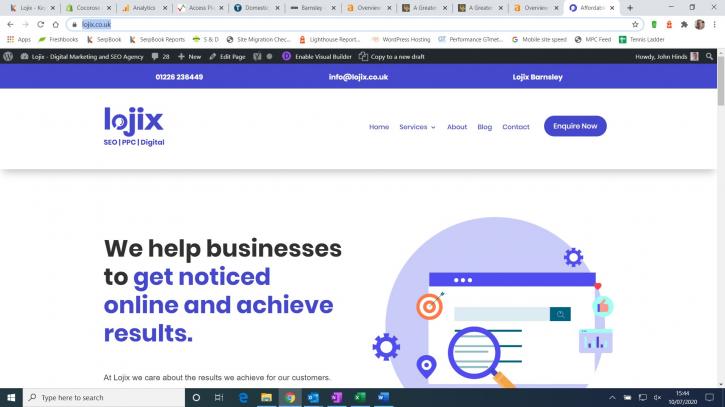The image size is (725, 407).
Task: Toggle the speaker volume tray icon
Action: (657, 398)
